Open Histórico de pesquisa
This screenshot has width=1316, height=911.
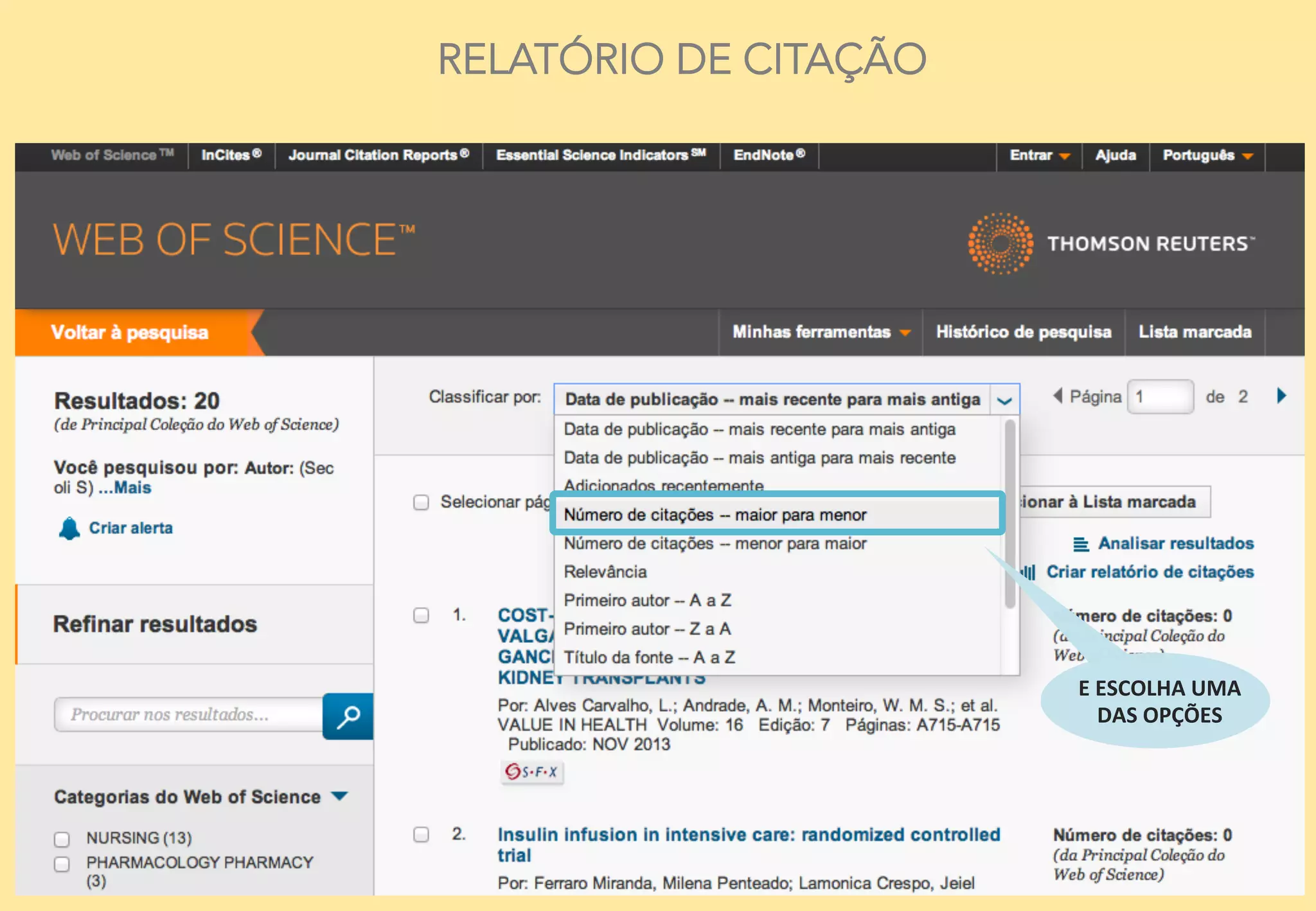[1024, 332]
